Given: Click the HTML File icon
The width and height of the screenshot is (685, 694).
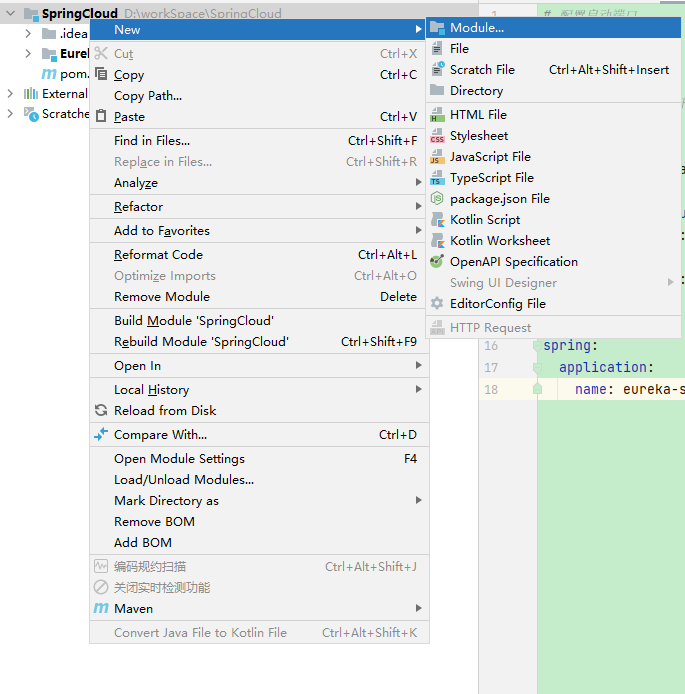Looking at the screenshot, I should 437,115.
